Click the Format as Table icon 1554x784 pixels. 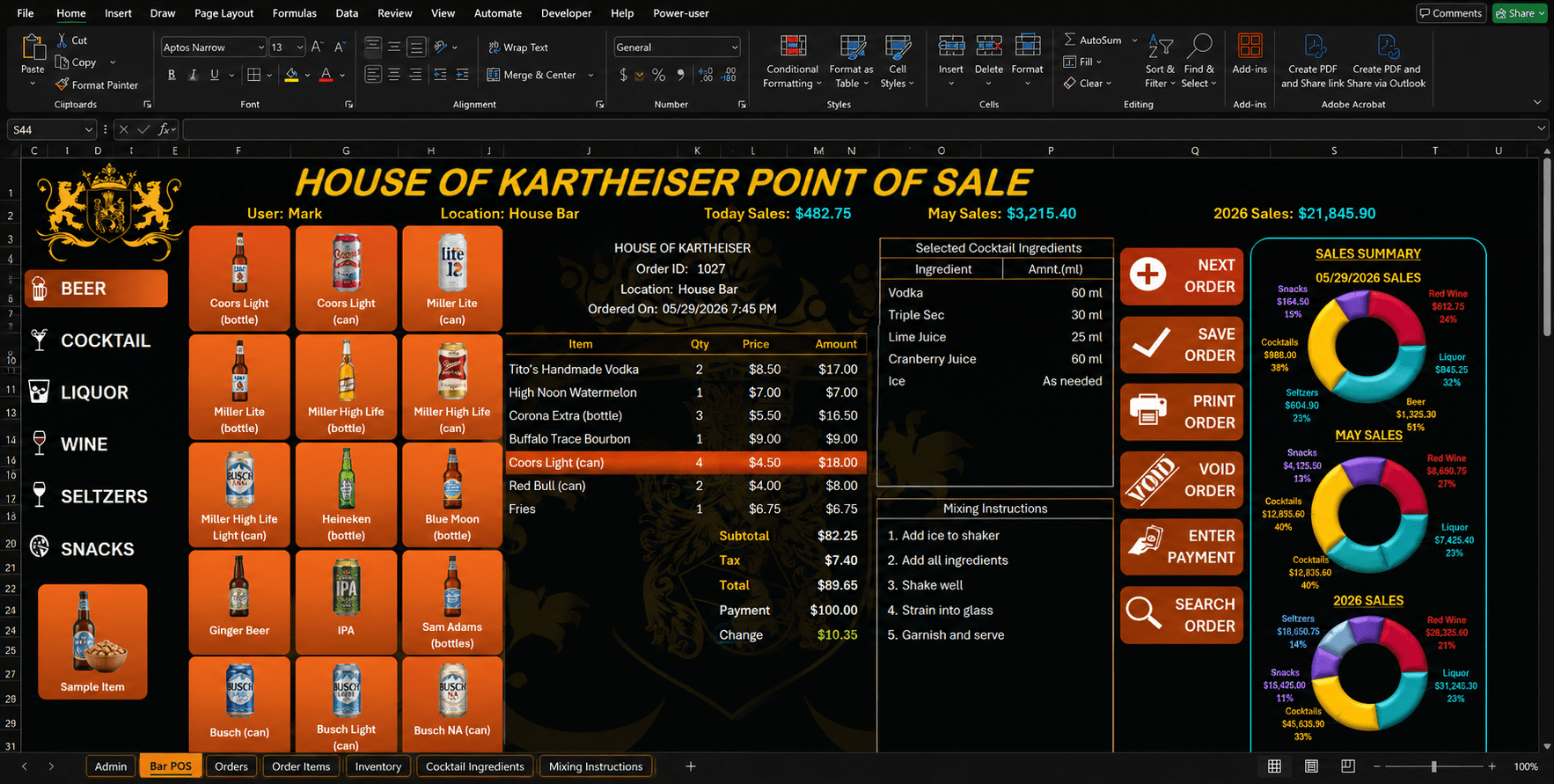click(x=852, y=47)
